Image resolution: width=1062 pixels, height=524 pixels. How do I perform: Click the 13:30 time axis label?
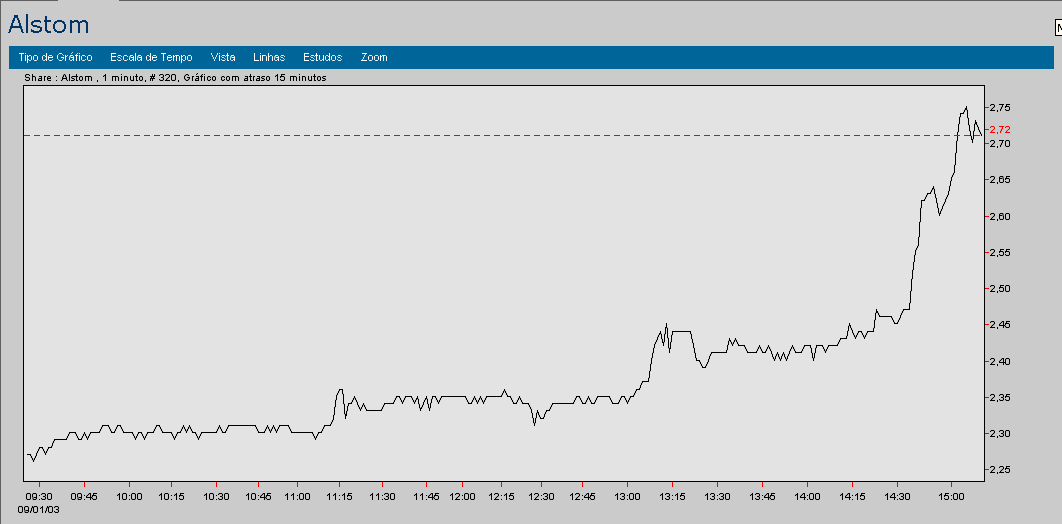(x=718, y=496)
